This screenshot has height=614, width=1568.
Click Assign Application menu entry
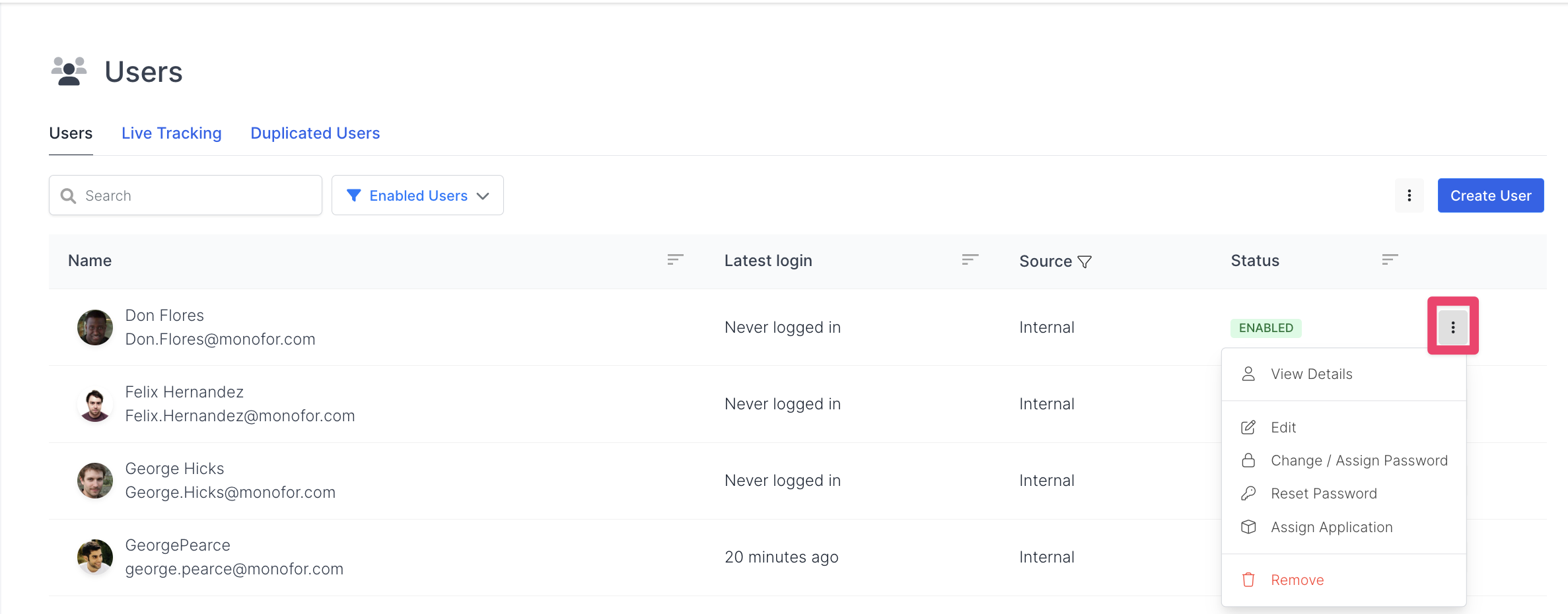(1331, 528)
